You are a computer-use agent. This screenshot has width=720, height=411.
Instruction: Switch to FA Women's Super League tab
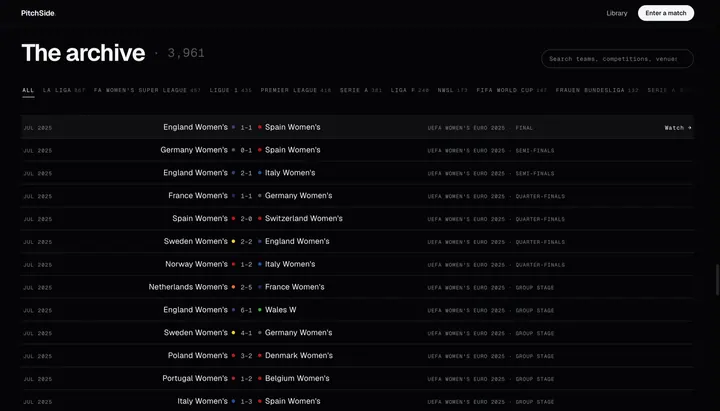[147, 90]
